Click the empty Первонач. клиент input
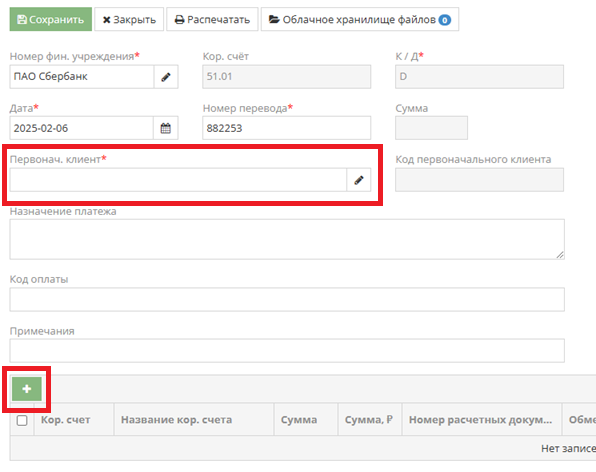 [178, 180]
